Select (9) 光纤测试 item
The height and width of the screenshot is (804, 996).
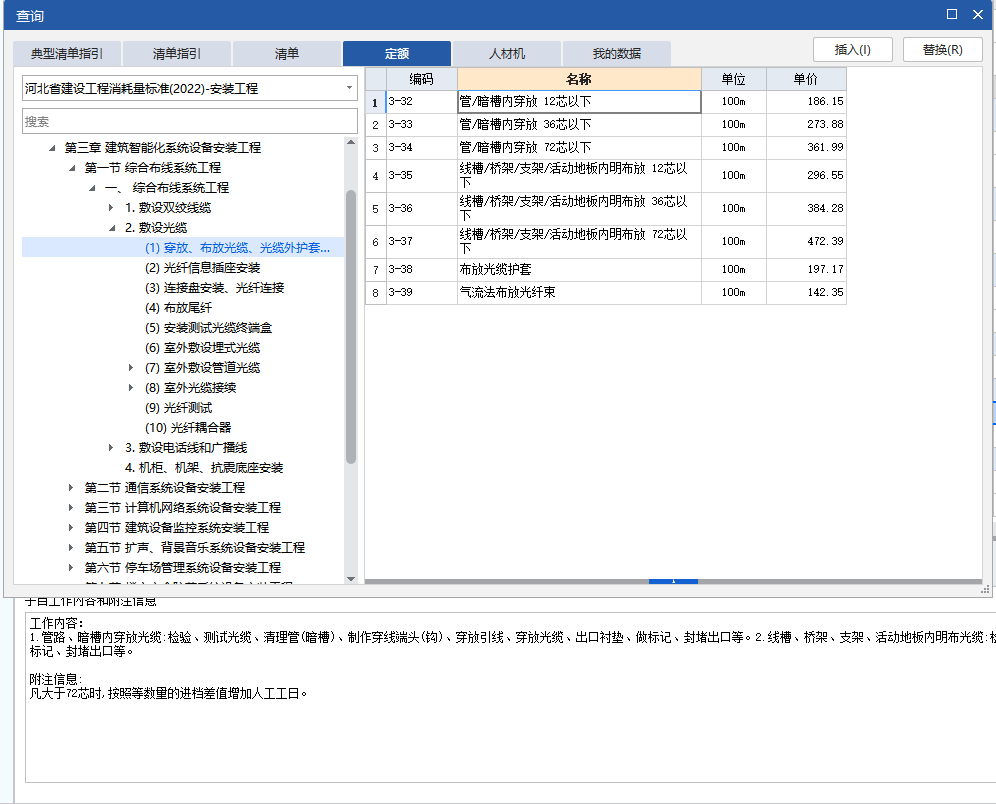tap(178, 408)
